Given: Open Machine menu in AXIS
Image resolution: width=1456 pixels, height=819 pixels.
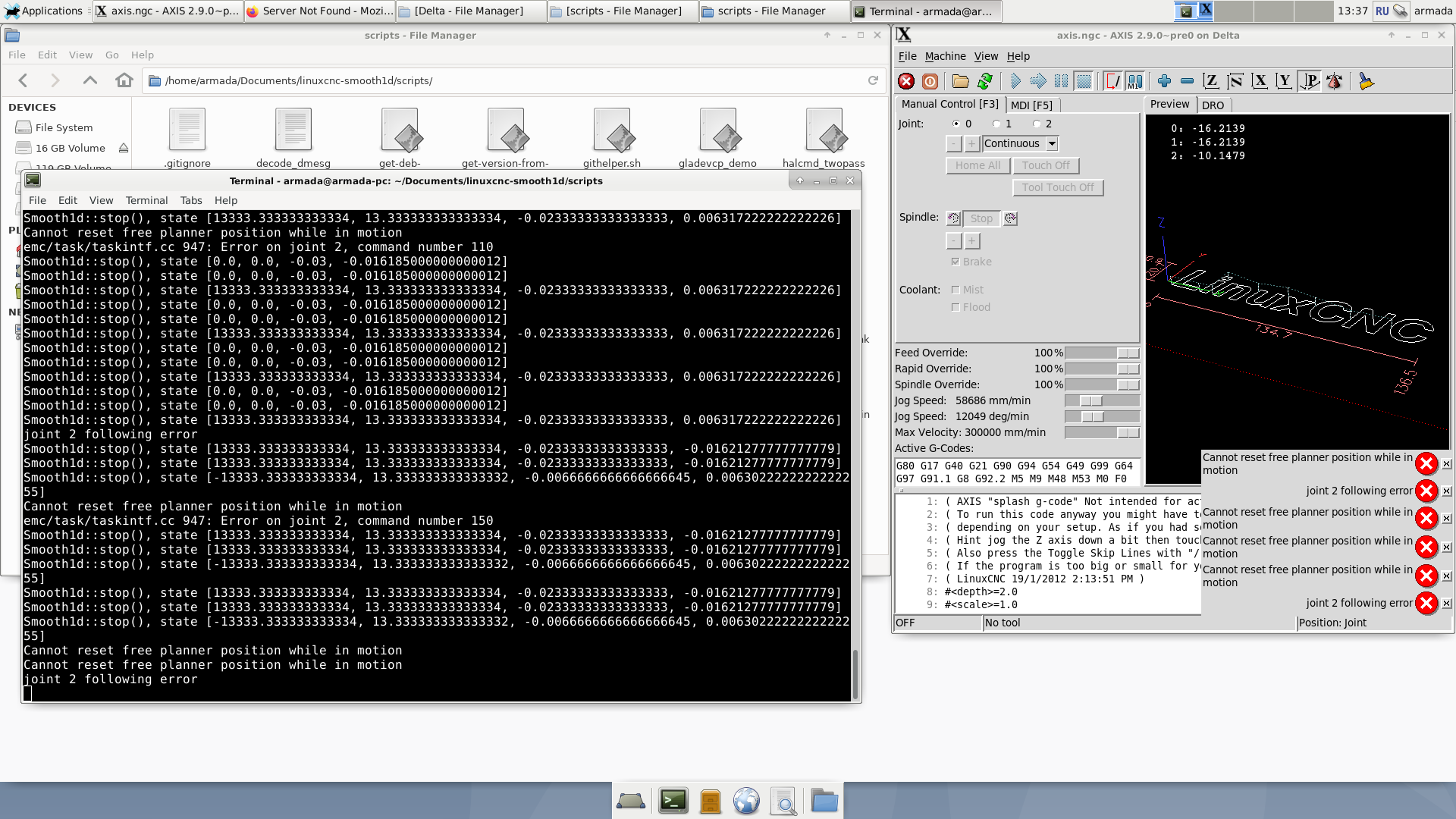Looking at the screenshot, I should click(x=945, y=56).
